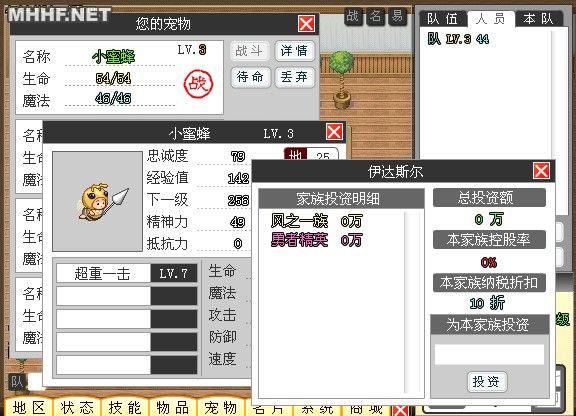Close the 小蜜蜂 detail window

click(x=334, y=132)
